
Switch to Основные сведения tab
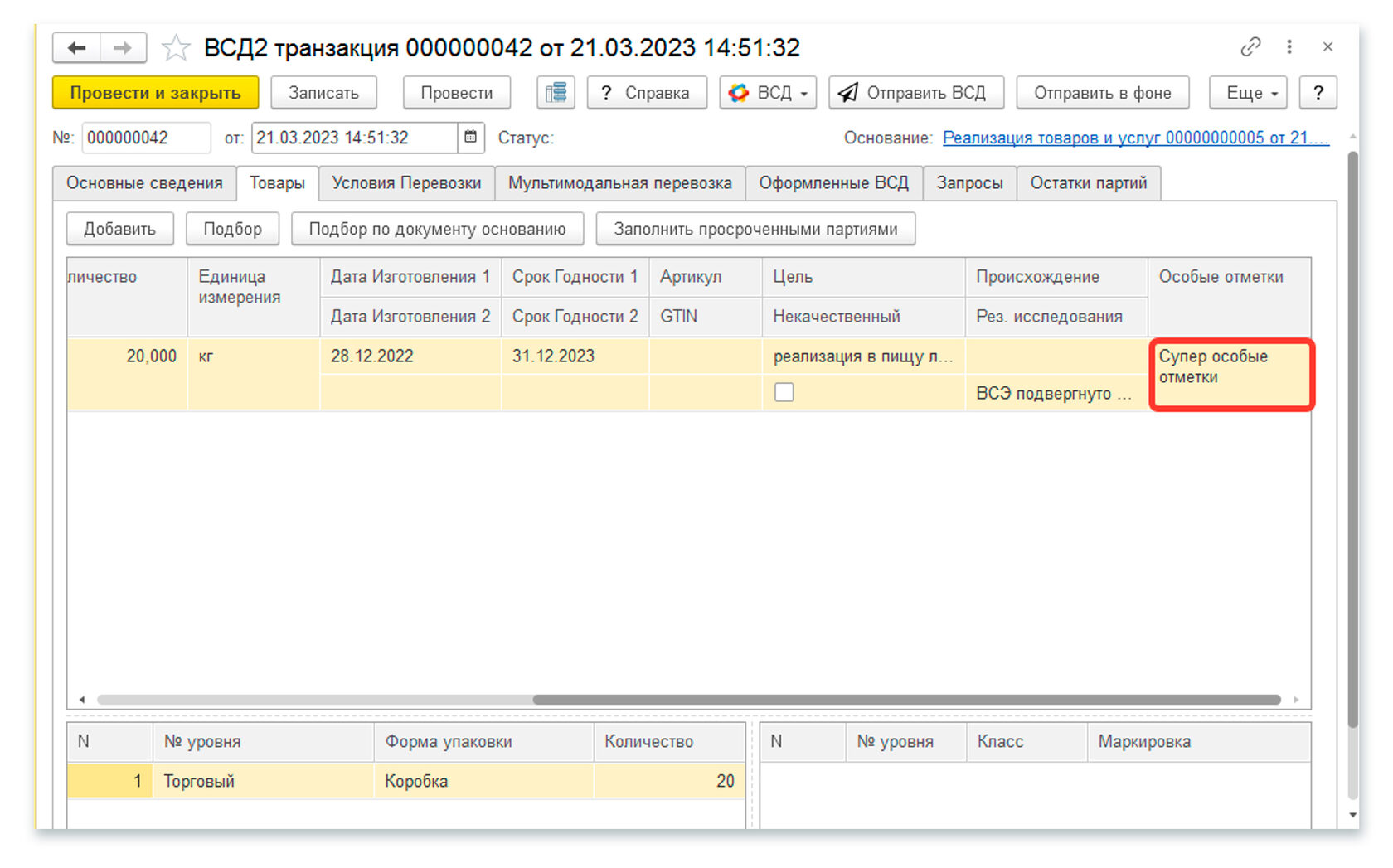pos(144,183)
